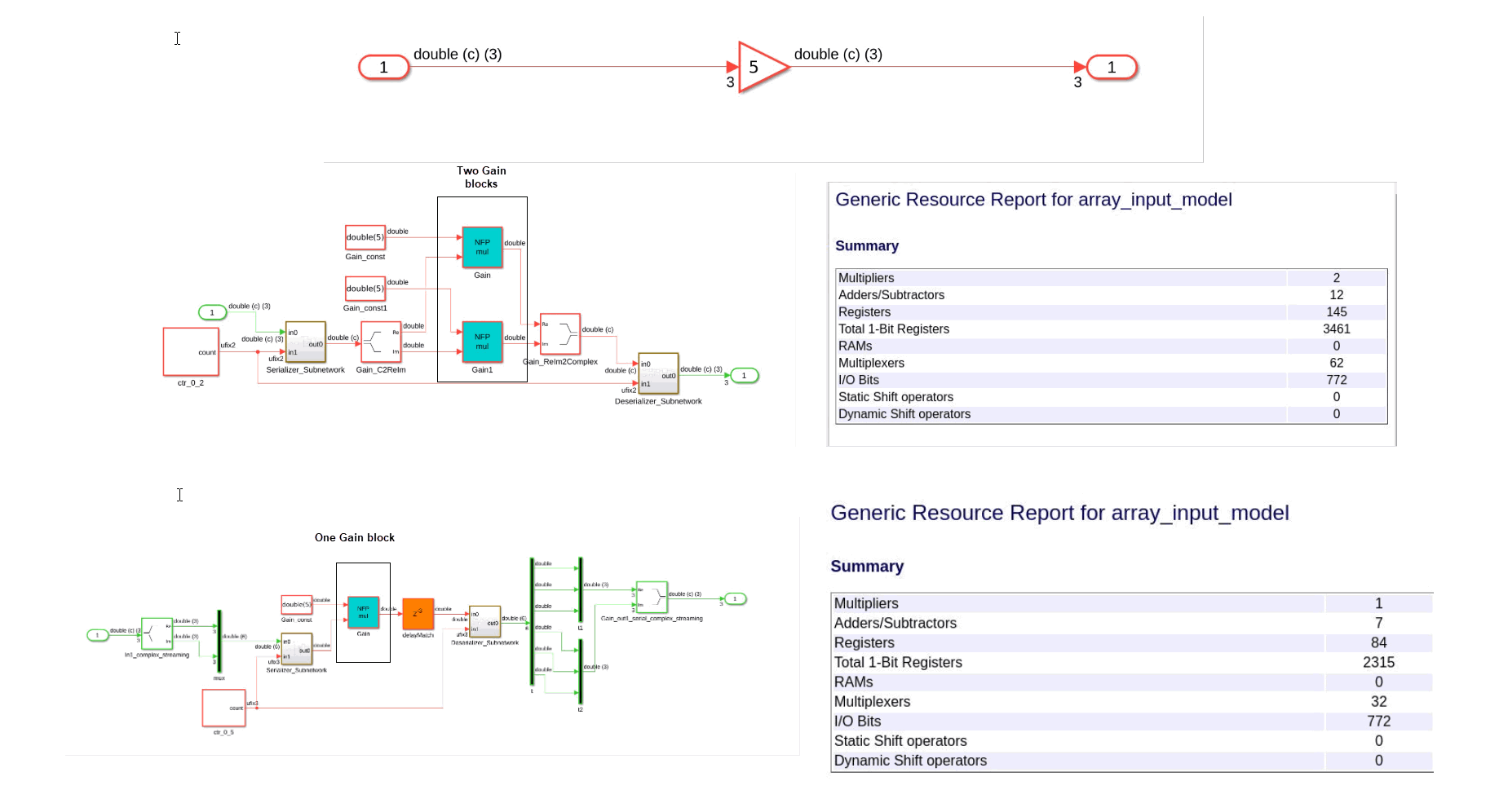Click the Registers value 145 cell
The image size is (1499, 812).
(1337, 312)
